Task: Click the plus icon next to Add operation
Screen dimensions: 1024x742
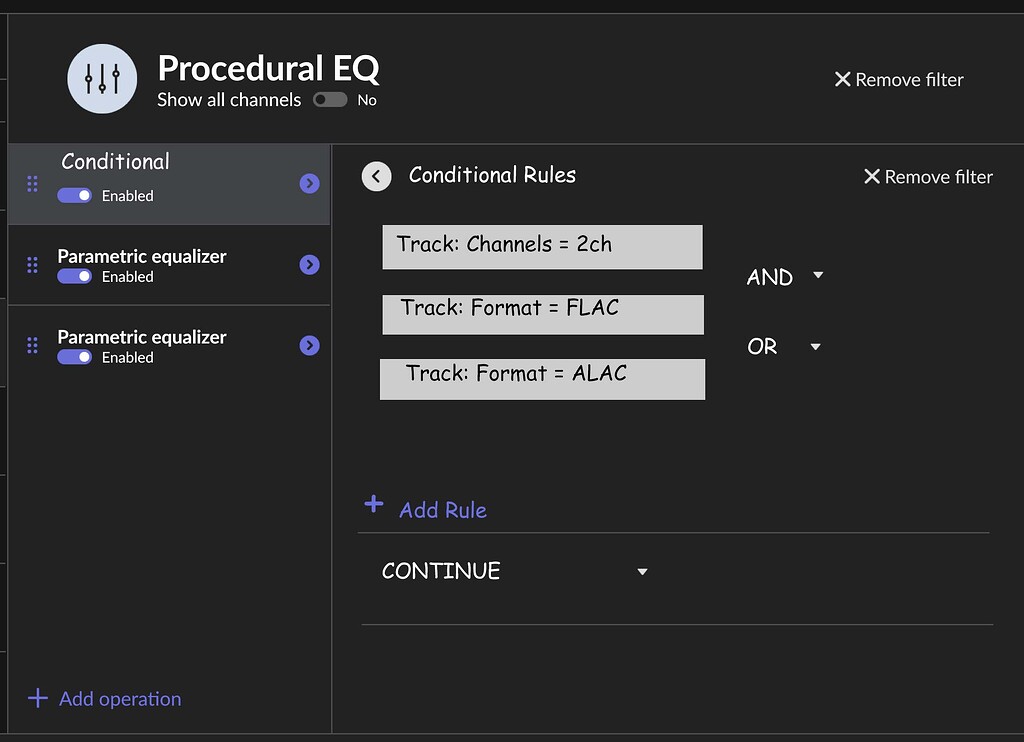Action: coord(37,698)
